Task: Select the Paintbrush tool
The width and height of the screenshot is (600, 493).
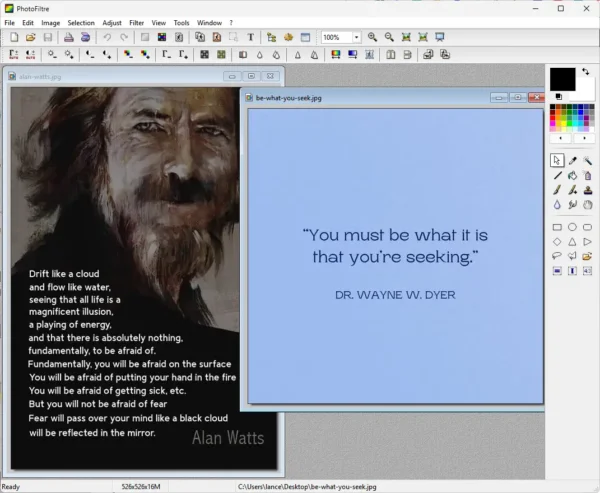Action: coord(557,190)
